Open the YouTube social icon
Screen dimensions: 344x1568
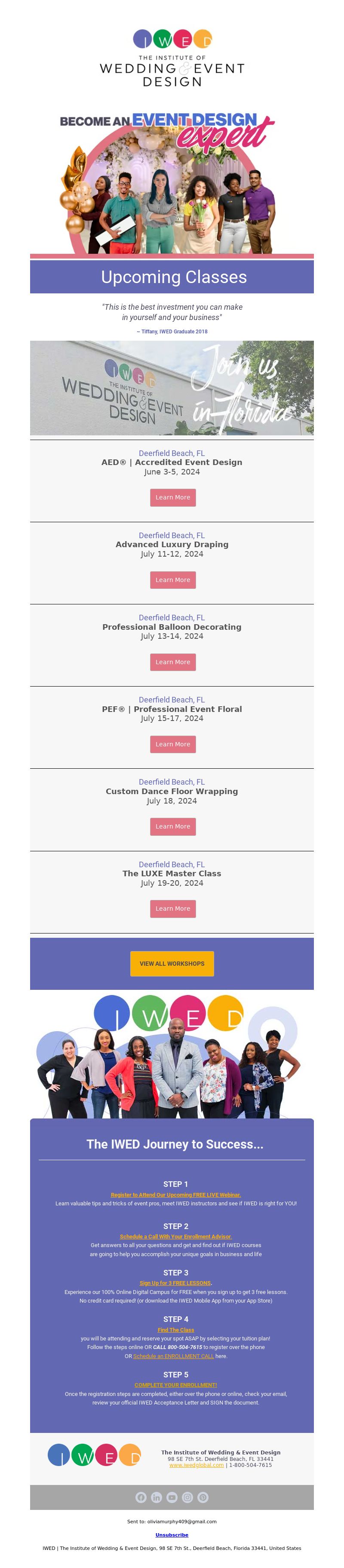pyautogui.click(x=172, y=1497)
